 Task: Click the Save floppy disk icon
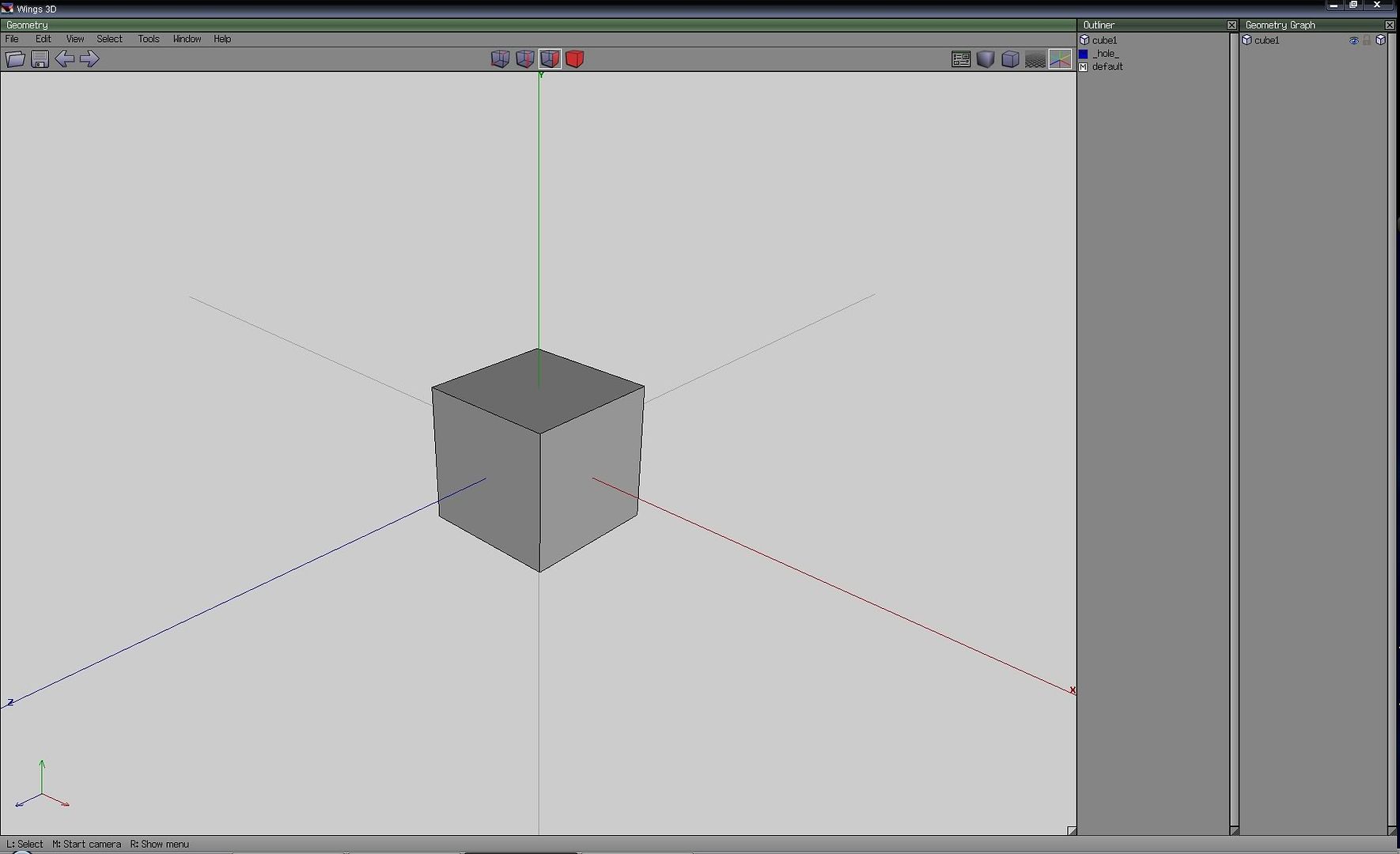[40, 59]
